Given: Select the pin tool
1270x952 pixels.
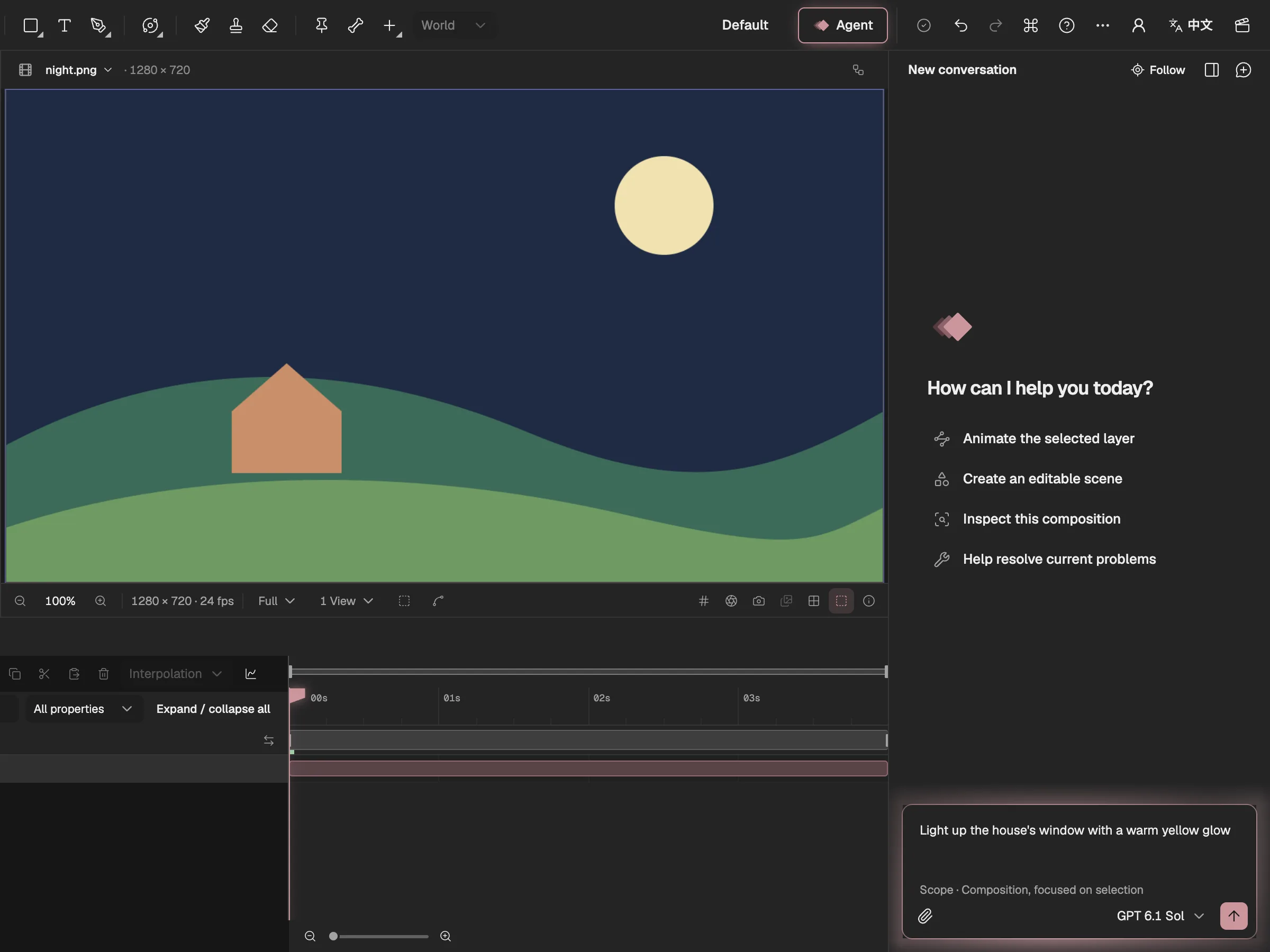Looking at the screenshot, I should coord(322,25).
